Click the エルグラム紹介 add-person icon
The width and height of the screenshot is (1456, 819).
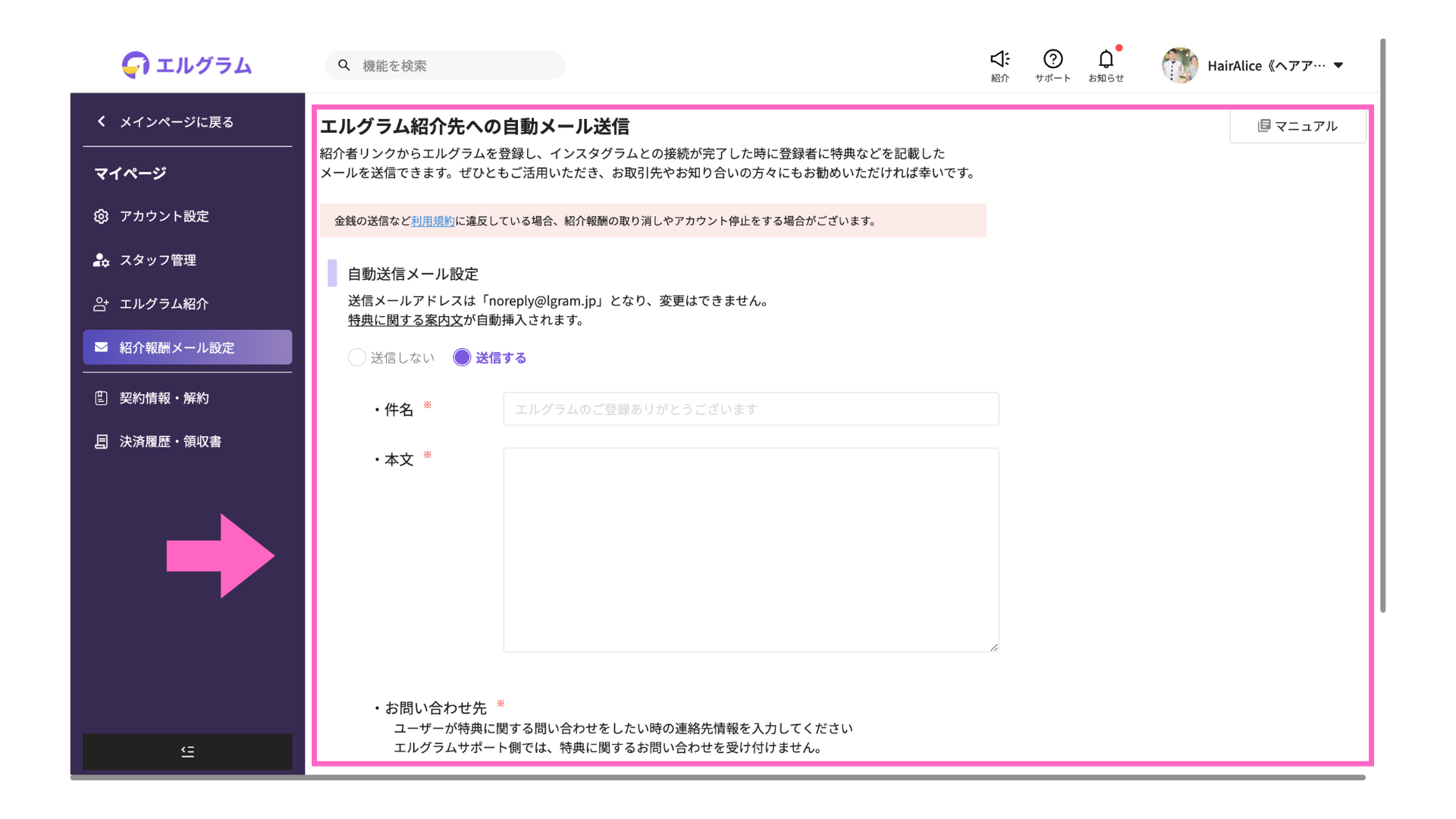(101, 304)
